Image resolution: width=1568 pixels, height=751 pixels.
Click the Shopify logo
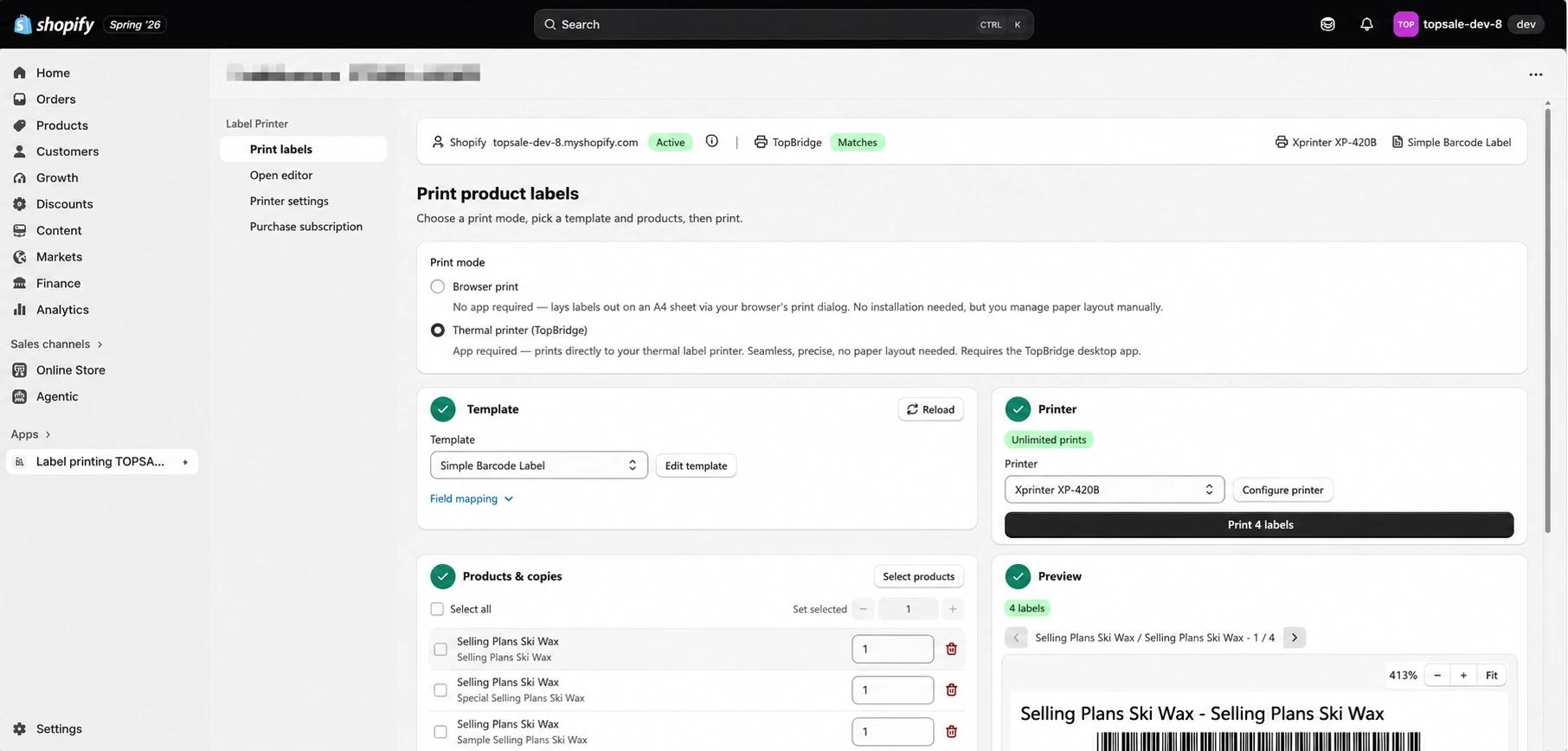pos(54,24)
